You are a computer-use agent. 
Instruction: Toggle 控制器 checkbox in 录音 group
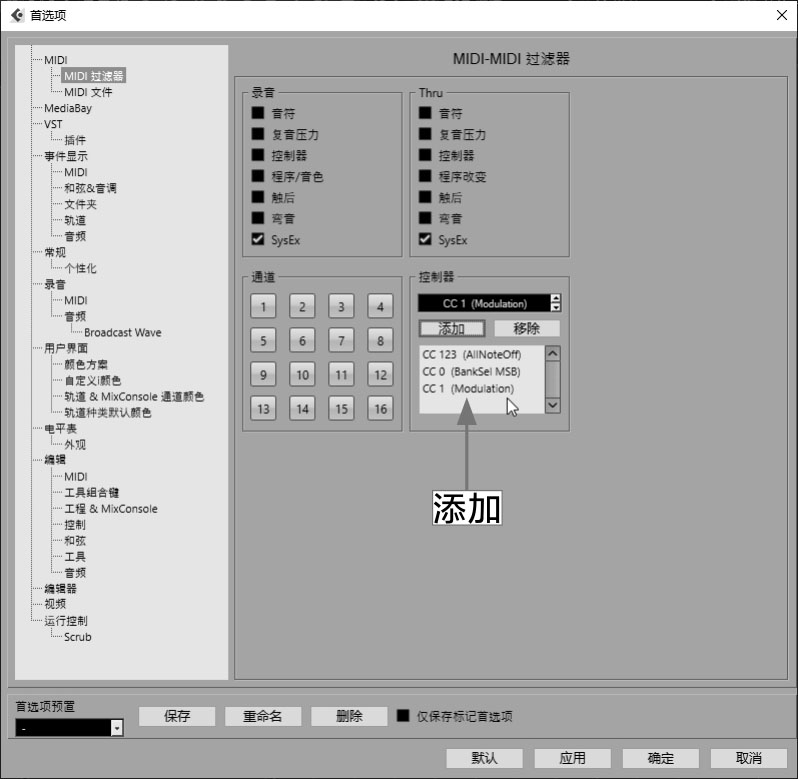258,155
